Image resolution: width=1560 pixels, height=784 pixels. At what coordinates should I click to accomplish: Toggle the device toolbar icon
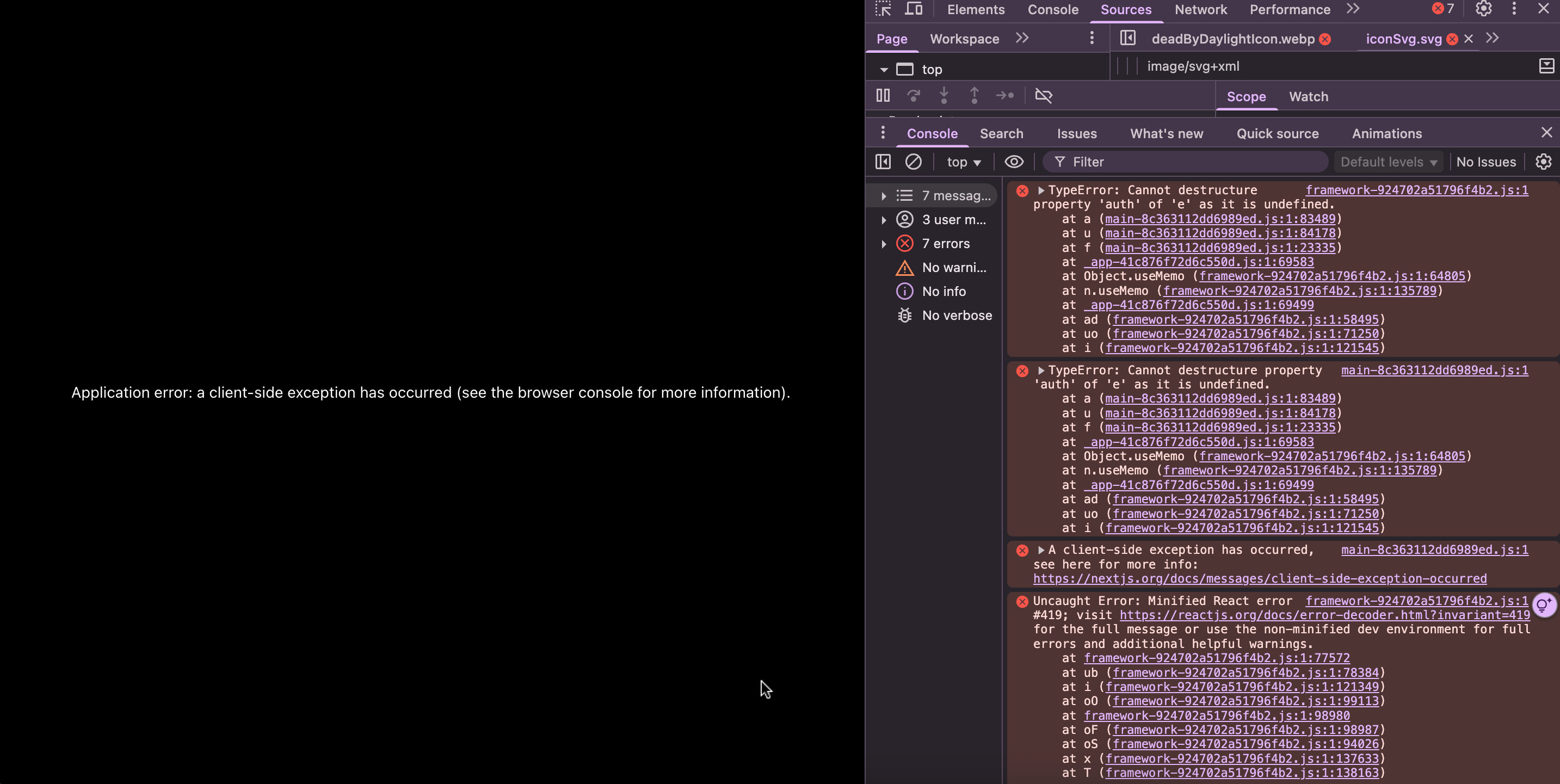[x=913, y=9]
